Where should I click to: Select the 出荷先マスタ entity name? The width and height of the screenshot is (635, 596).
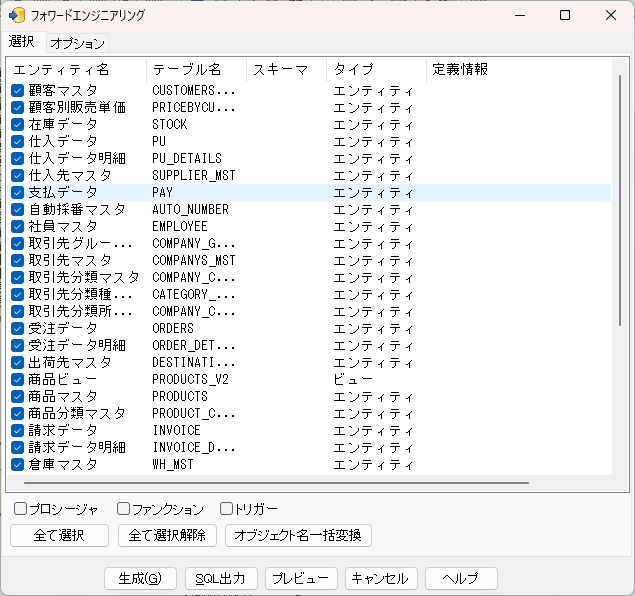[x=70, y=362]
